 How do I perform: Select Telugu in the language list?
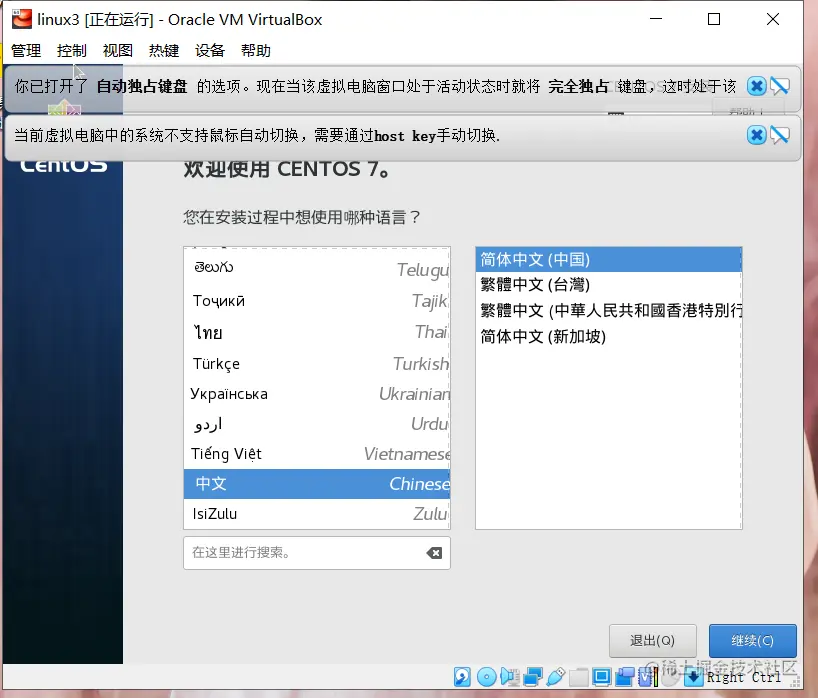pyautogui.click(x=317, y=269)
